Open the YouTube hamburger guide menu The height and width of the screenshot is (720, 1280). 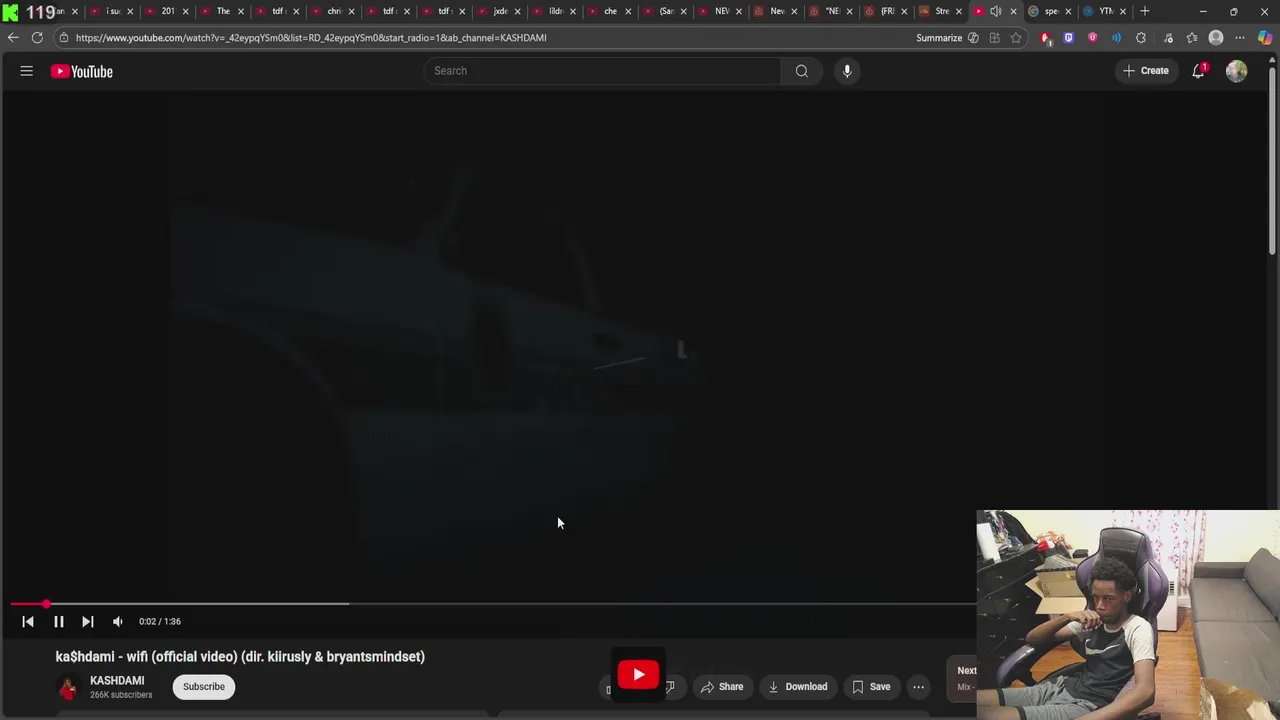(27, 71)
